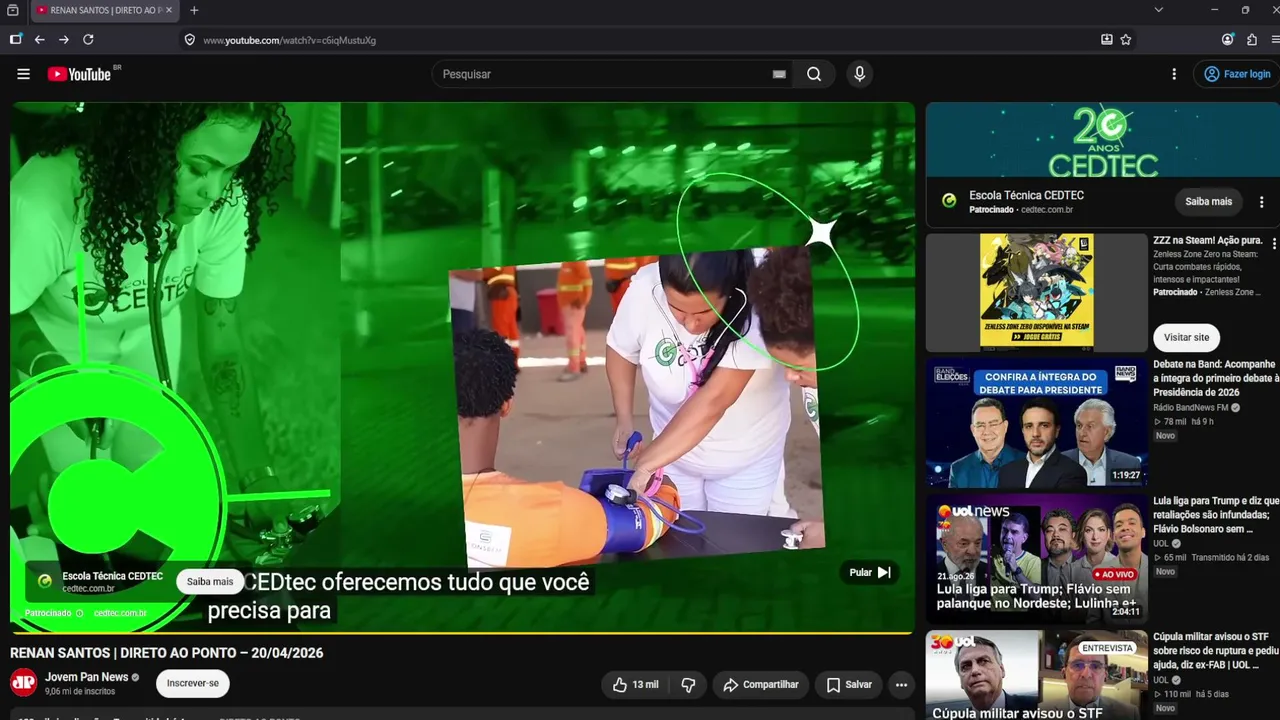Viewport: 1280px width, 720px height.
Task: Click Saiba mais in CEDTEC sidebar ad
Action: pos(1209,201)
